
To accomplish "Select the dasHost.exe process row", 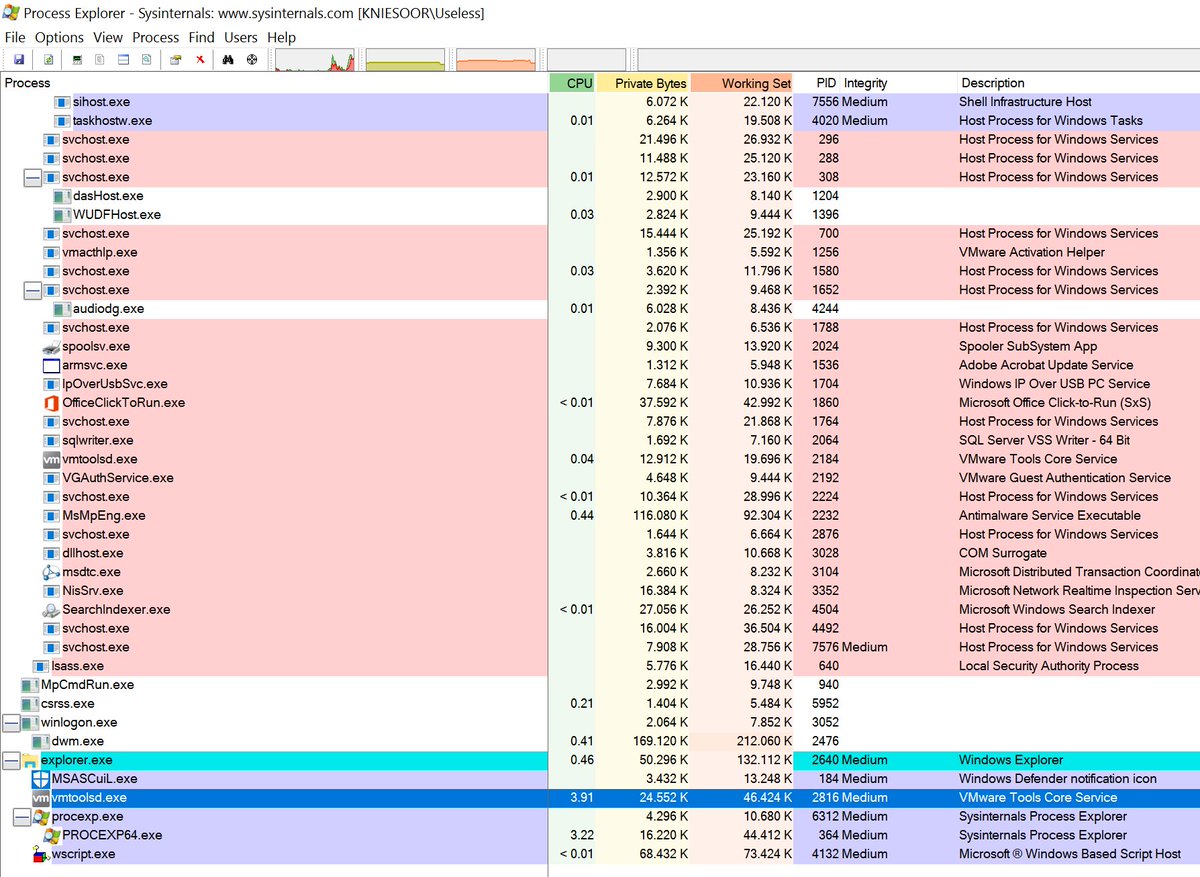I will [x=600, y=196].
